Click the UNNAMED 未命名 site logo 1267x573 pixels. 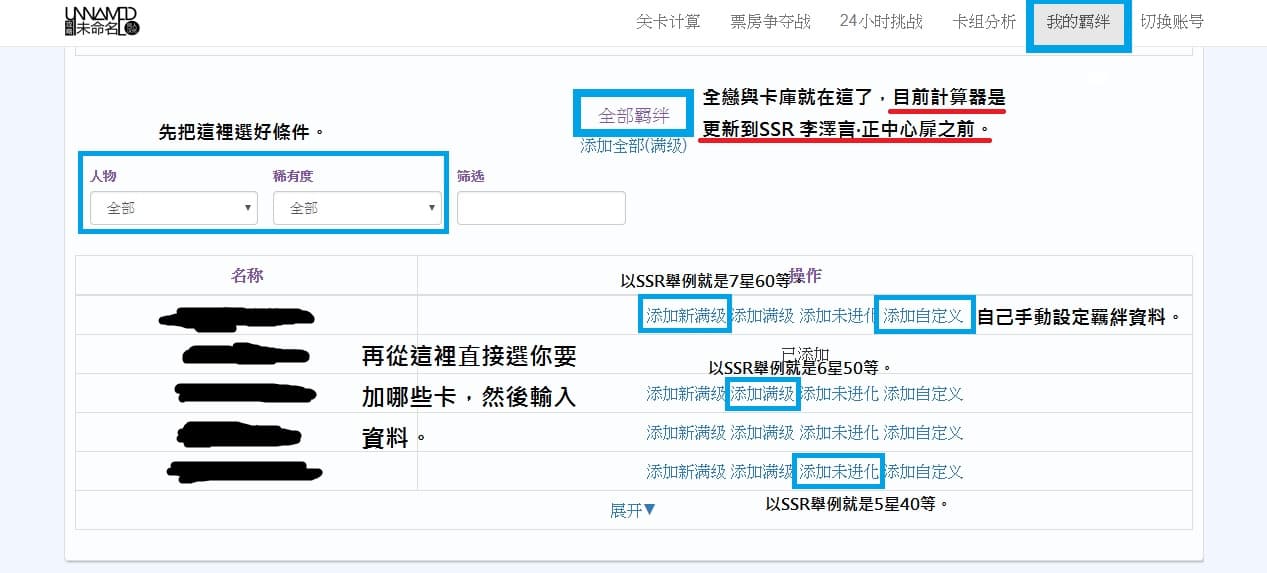(101, 22)
